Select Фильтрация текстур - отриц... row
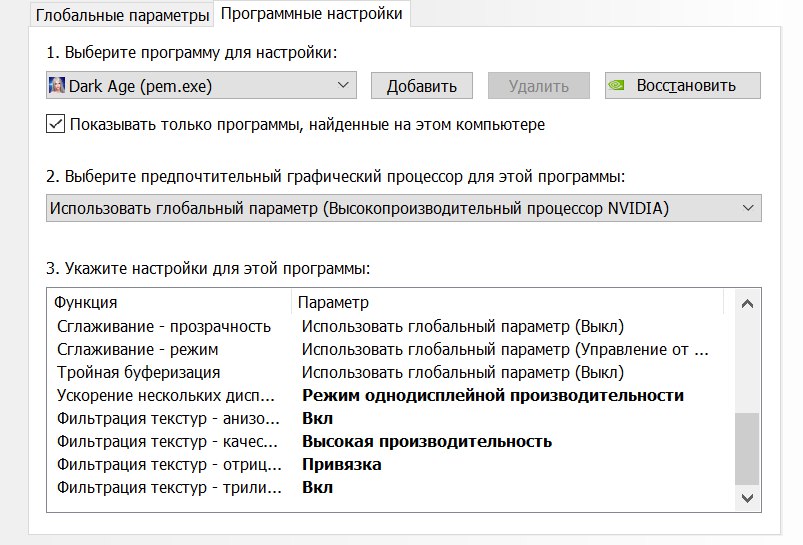803x545 pixels. tap(391, 465)
